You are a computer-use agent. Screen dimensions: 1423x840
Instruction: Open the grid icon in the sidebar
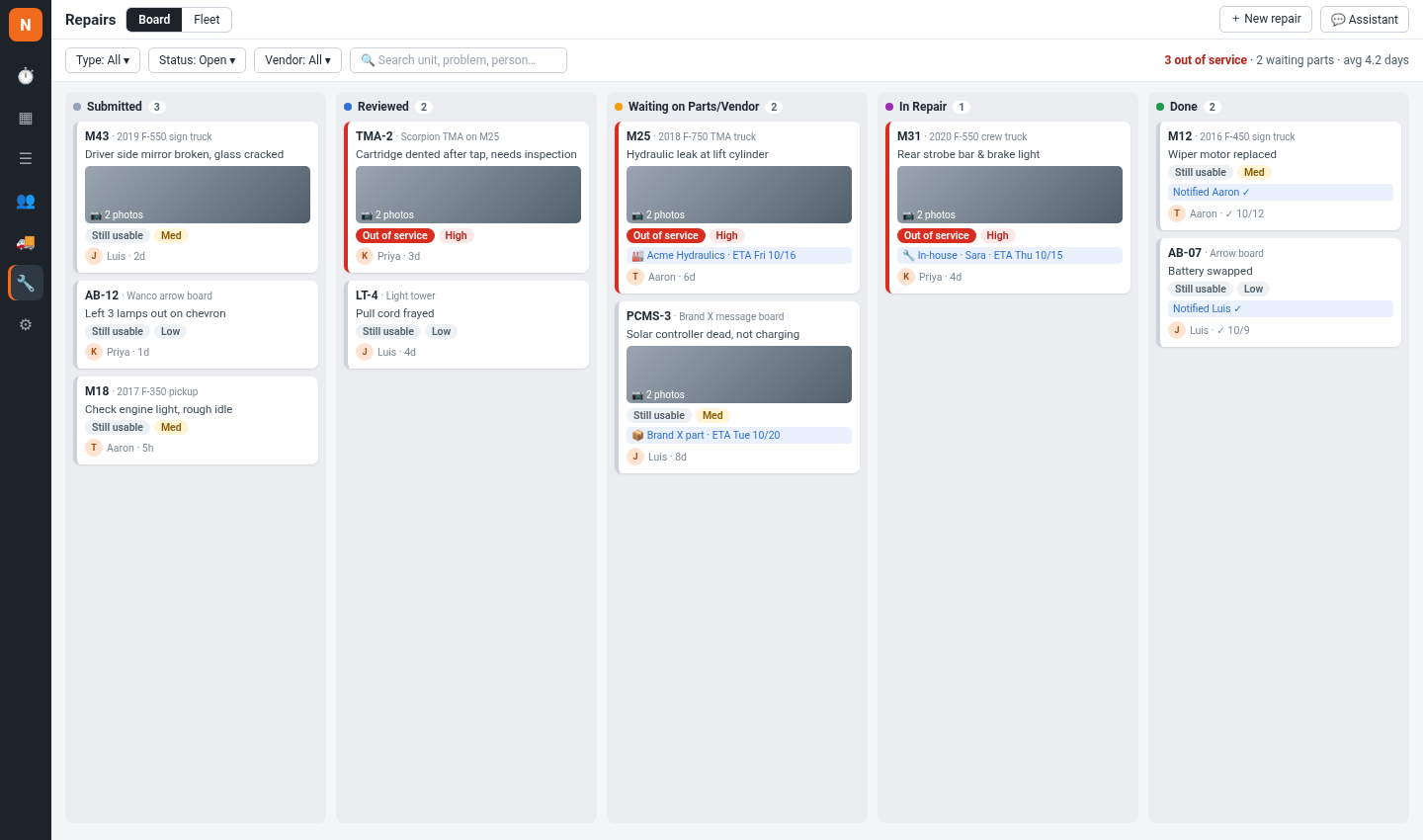tap(26, 118)
